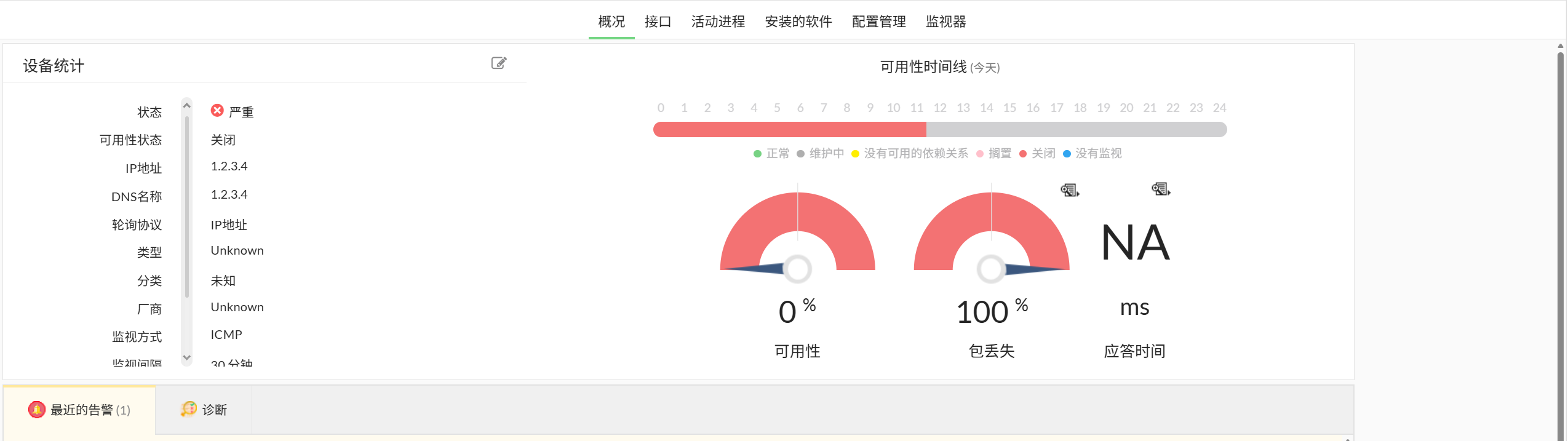
Task: Click the 可用性状态 value 关闭
Action: point(223,140)
